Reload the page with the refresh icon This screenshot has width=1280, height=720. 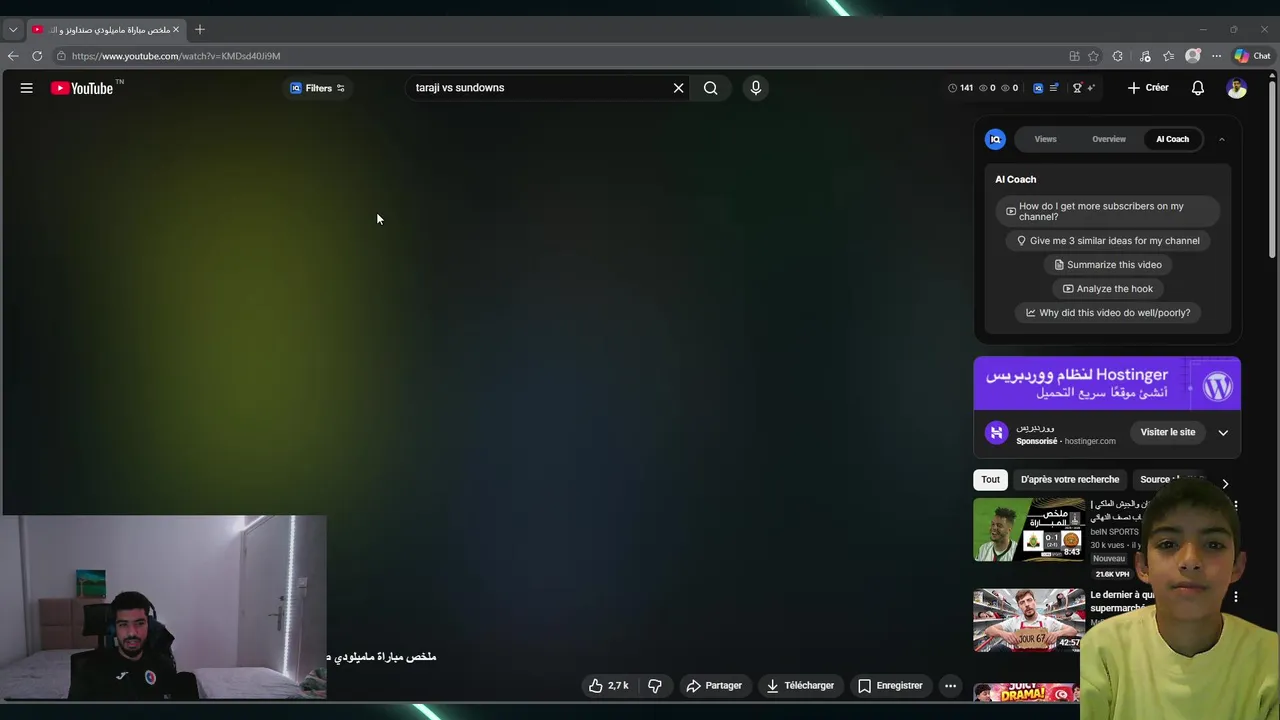coord(37,56)
